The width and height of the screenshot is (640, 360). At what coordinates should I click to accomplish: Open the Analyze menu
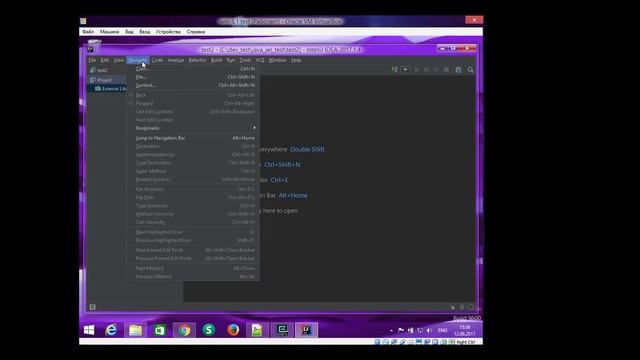176,60
